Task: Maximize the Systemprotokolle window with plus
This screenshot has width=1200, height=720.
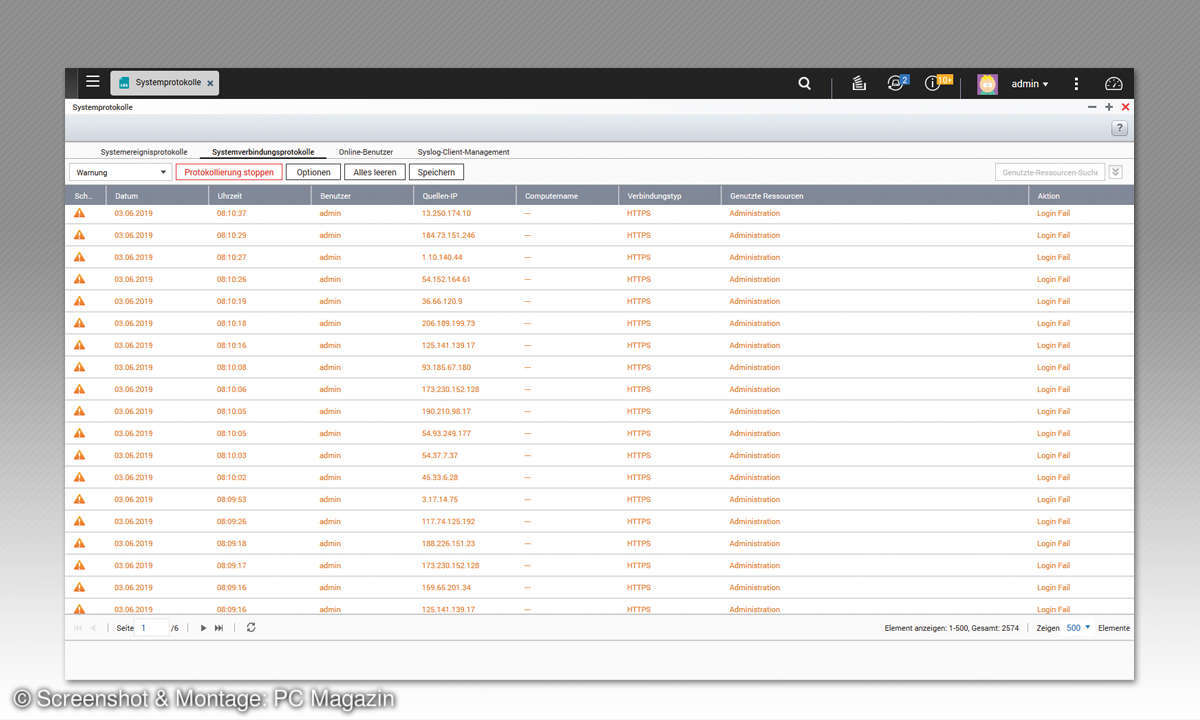Action: (x=1109, y=107)
